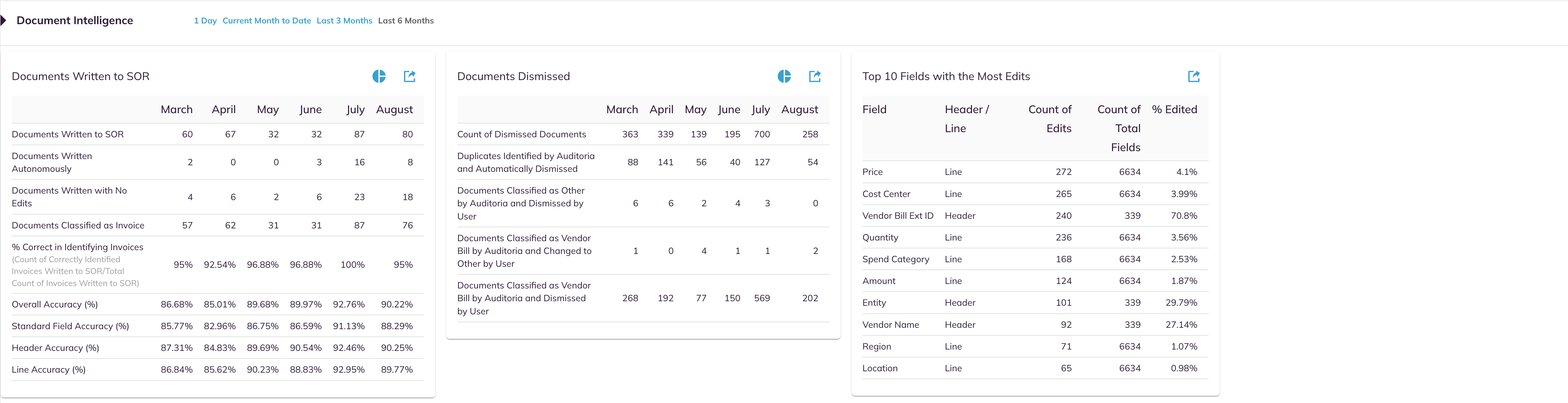
Task: Click the Count of Dismissed Documents label
Action: pos(522,135)
